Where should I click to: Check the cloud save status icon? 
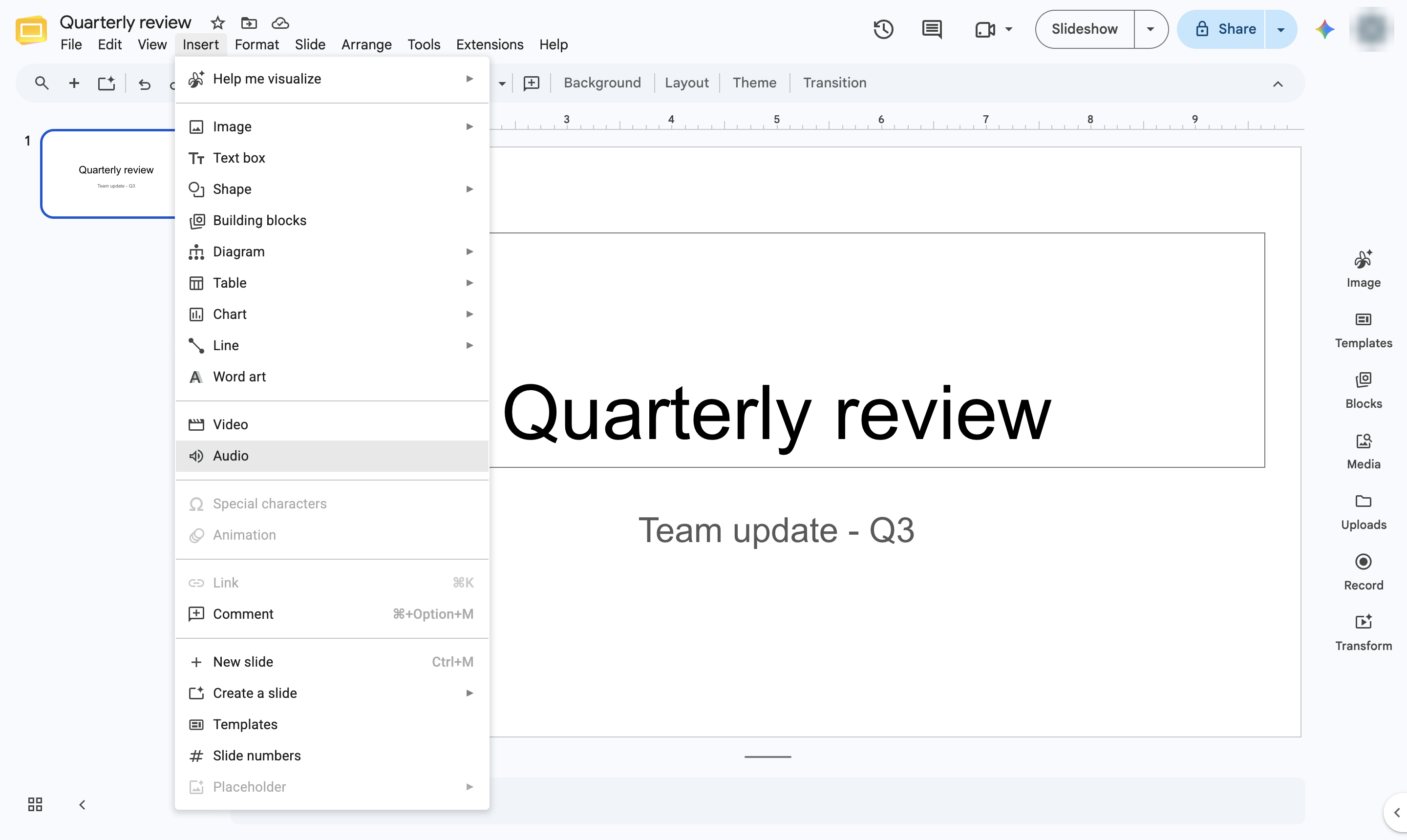pyautogui.click(x=280, y=23)
